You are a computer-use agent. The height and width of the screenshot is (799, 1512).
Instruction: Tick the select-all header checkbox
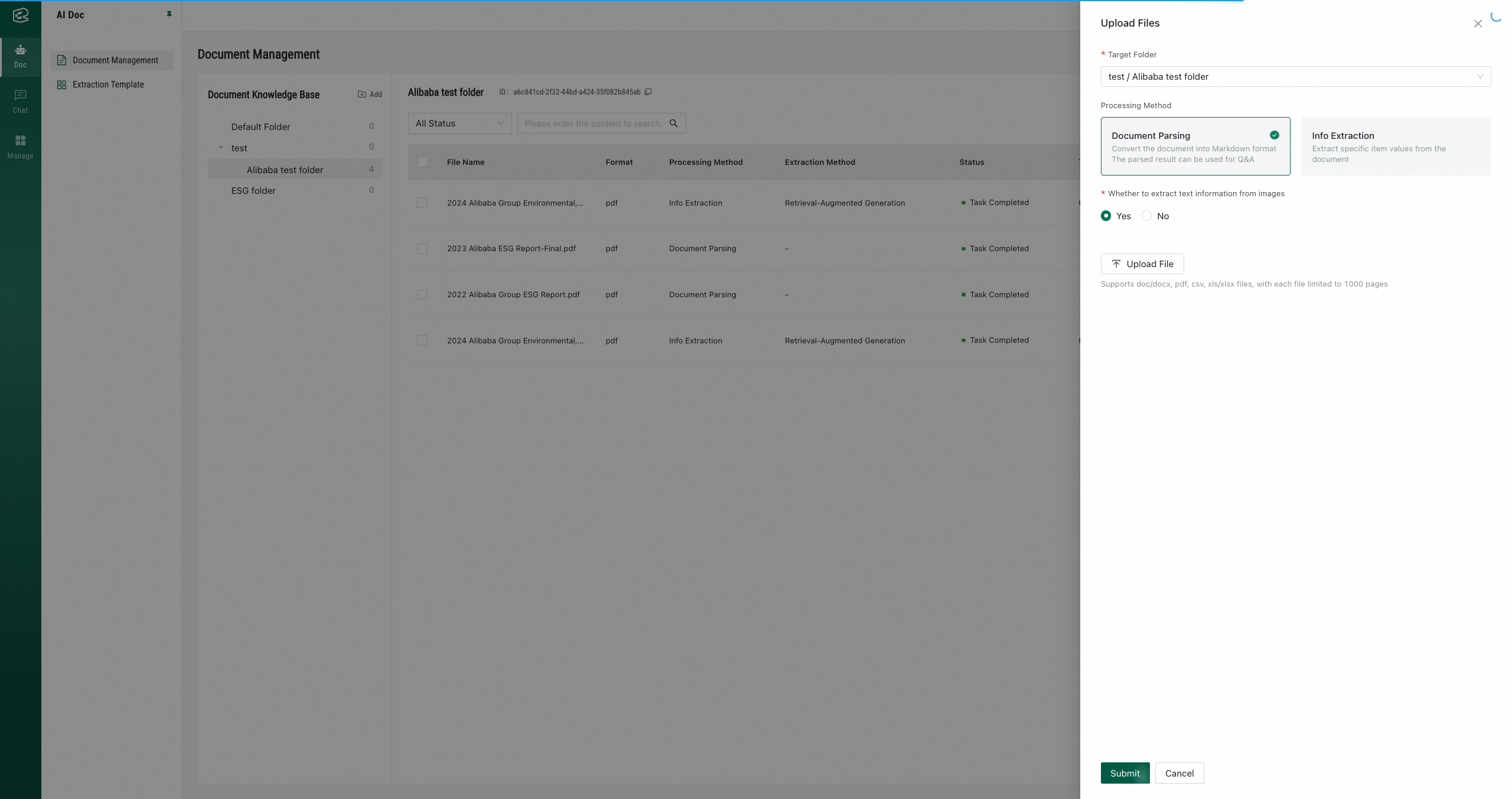tap(422, 162)
